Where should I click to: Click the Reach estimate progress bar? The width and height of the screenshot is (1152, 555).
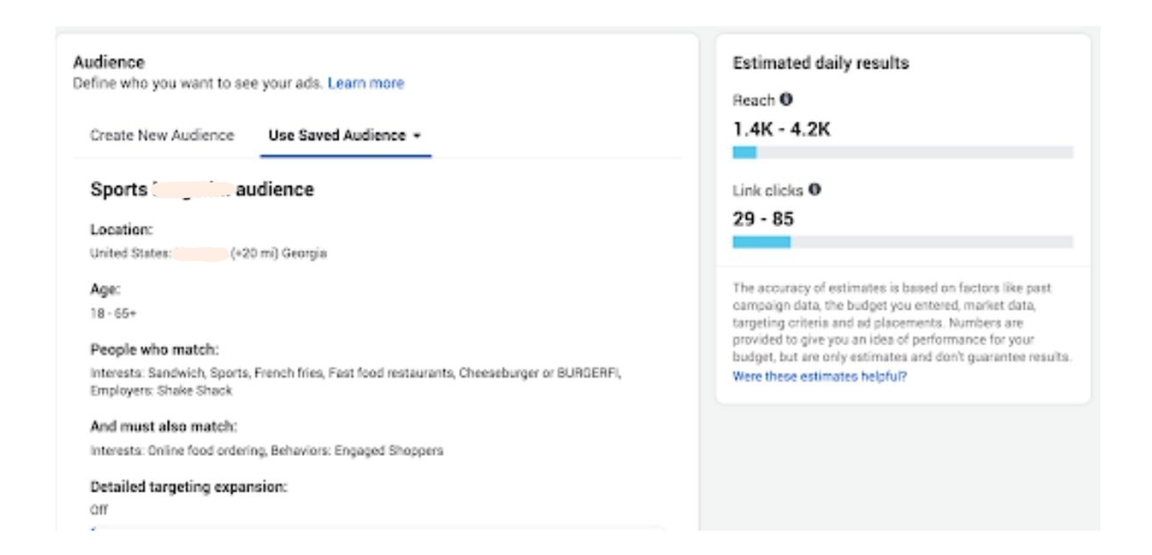click(x=902, y=153)
